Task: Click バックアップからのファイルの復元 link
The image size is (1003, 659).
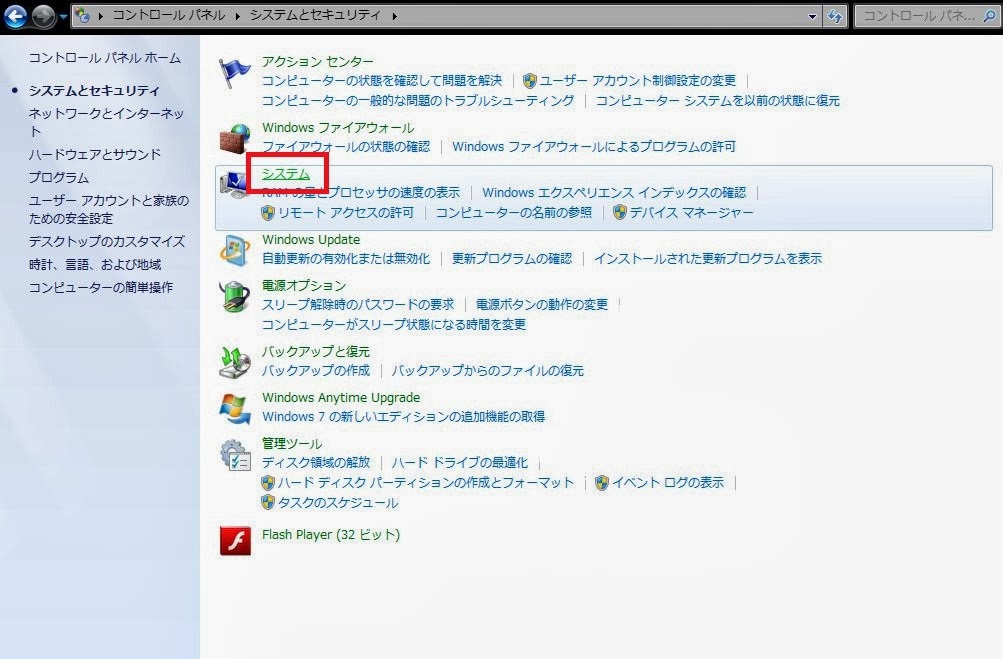Action: (x=487, y=370)
